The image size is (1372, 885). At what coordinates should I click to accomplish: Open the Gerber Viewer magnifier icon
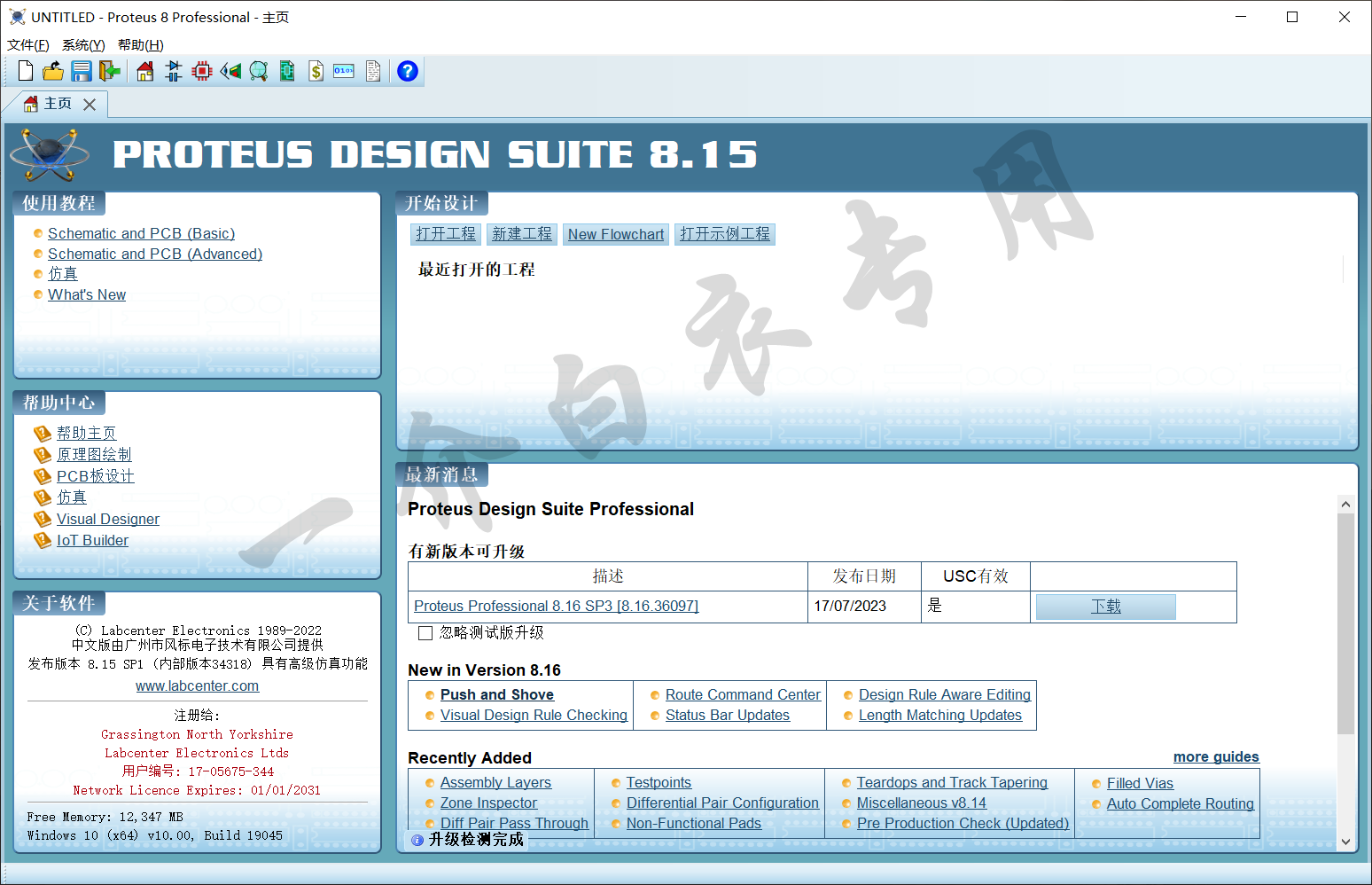(x=259, y=71)
